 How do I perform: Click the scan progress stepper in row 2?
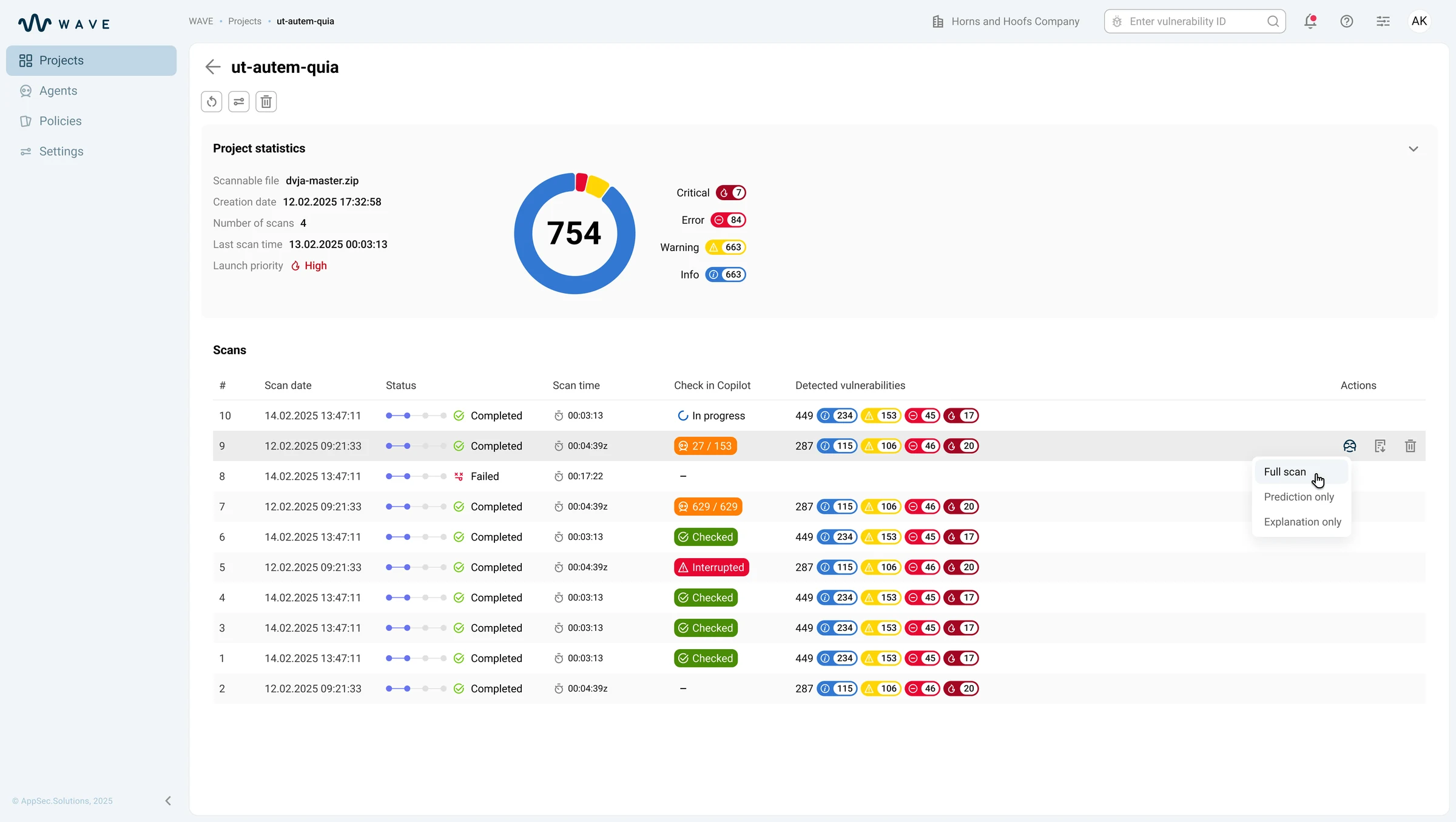[x=416, y=689]
